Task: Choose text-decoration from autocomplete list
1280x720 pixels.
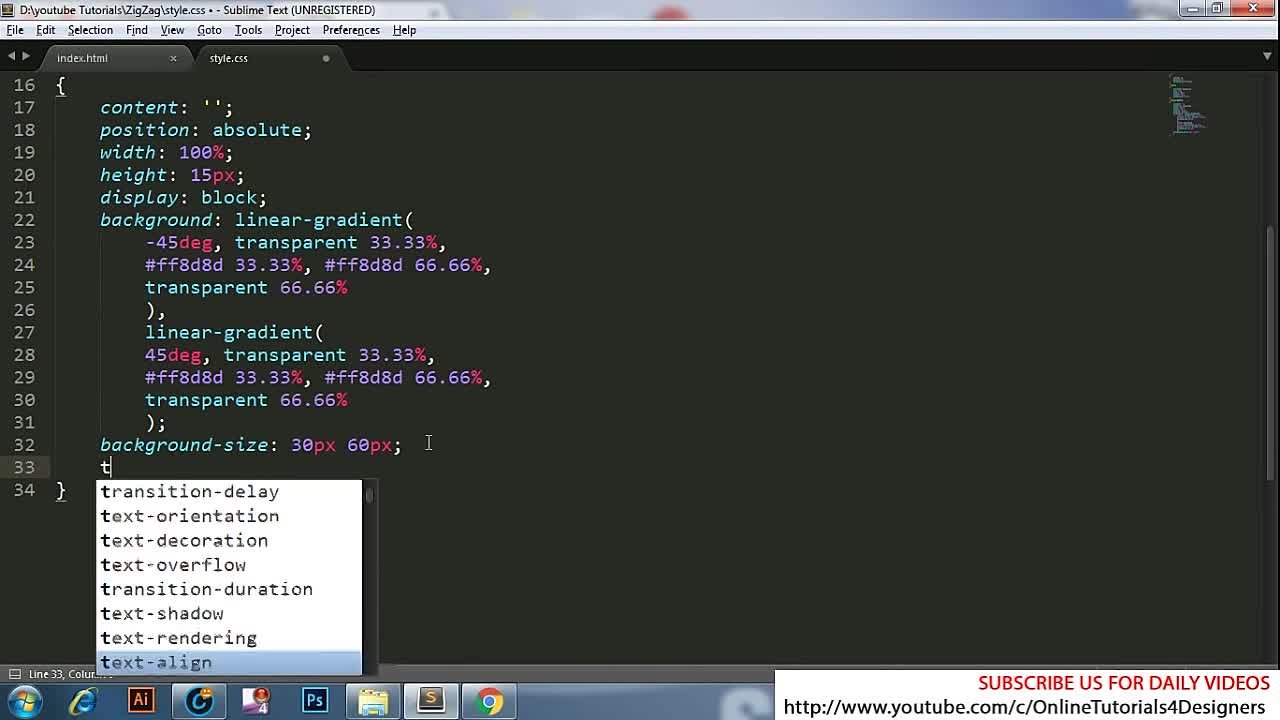Action: [x=229, y=541]
